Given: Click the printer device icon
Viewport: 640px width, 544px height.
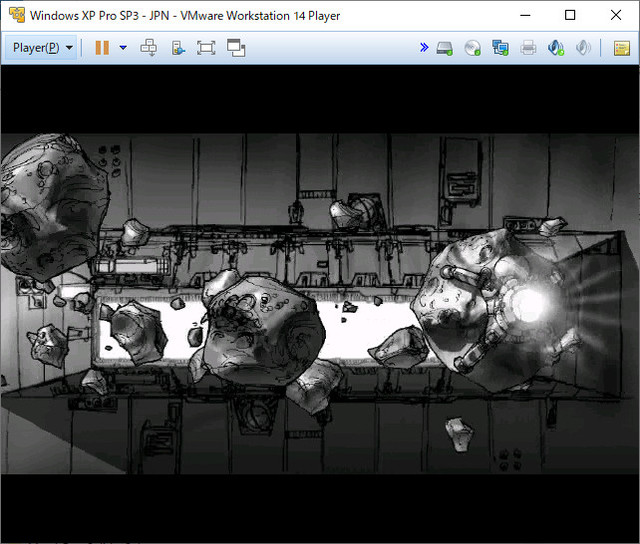Looking at the screenshot, I should (x=528, y=48).
